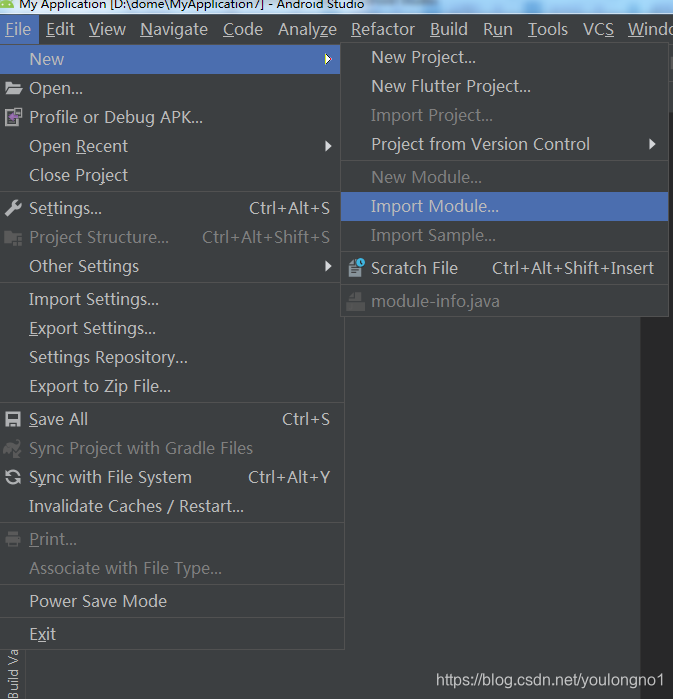The width and height of the screenshot is (673, 699).
Task: Click the Profile or Debug APK icon
Action: (x=13, y=117)
